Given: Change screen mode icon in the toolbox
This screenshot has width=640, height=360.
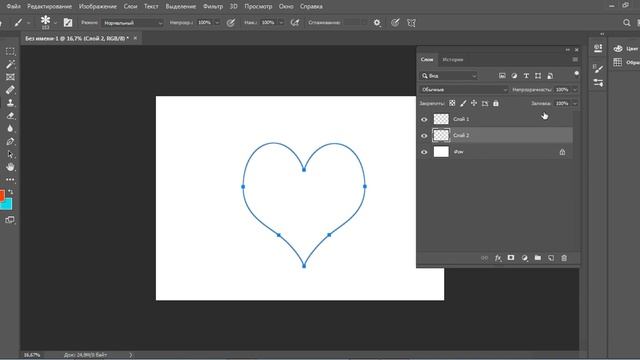Looking at the screenshot, I should tap(10, 220).
